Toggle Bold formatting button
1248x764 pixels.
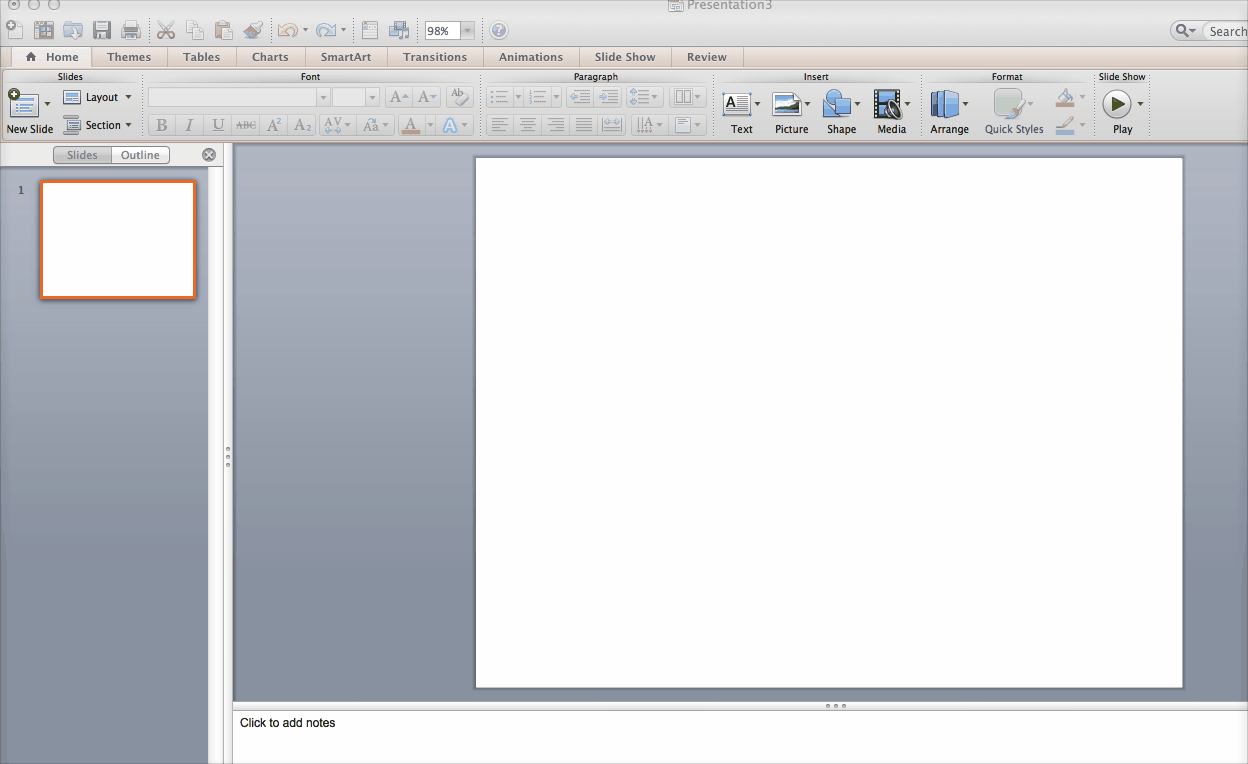(x=161, y=125)
